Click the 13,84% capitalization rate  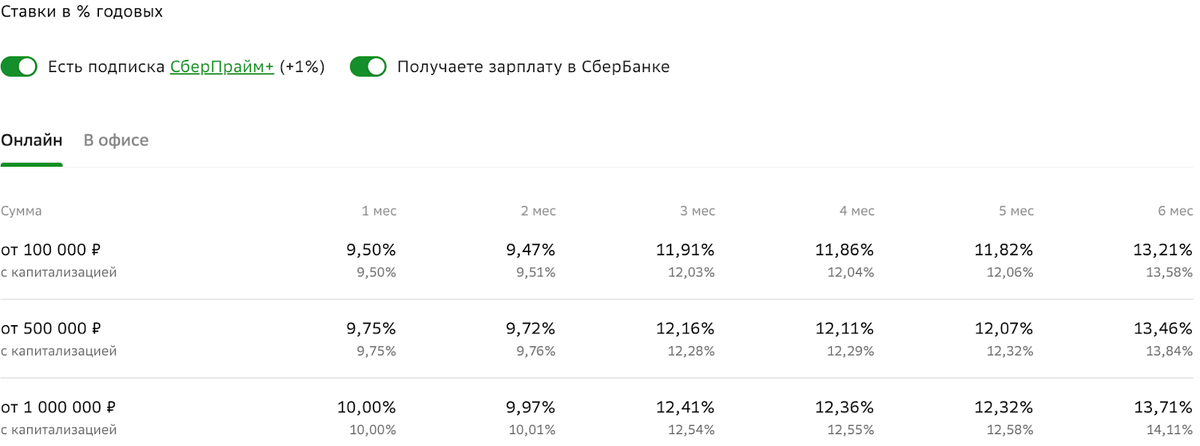coord(1168,351)
